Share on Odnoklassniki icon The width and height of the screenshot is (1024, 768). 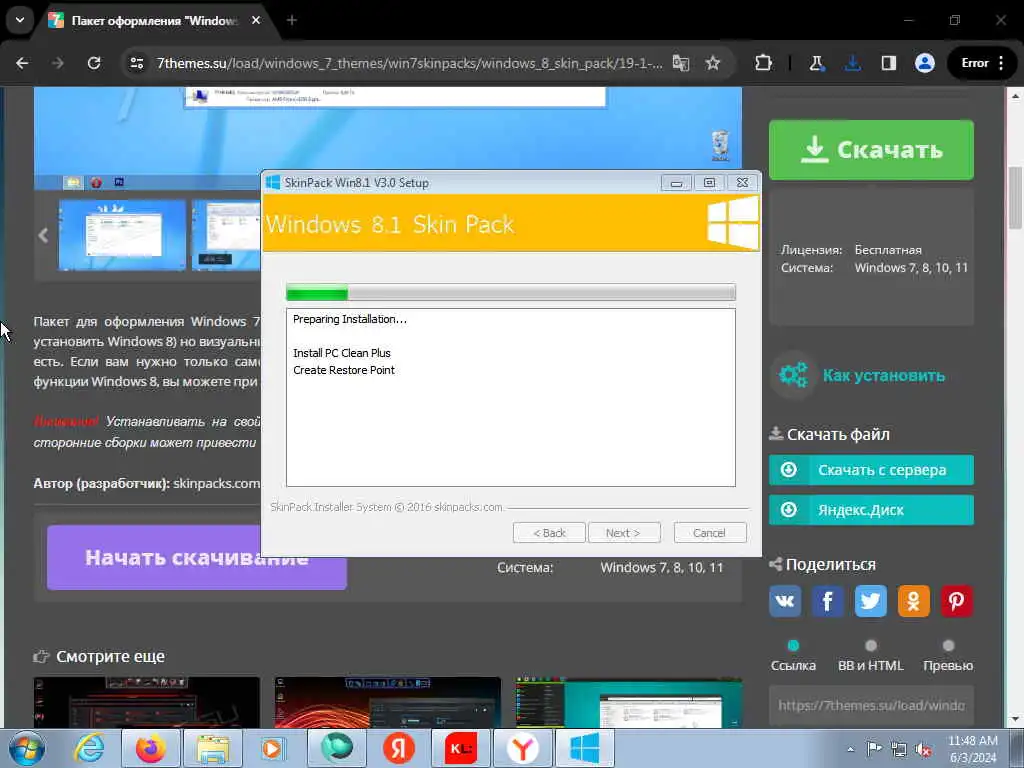(914, 601)
